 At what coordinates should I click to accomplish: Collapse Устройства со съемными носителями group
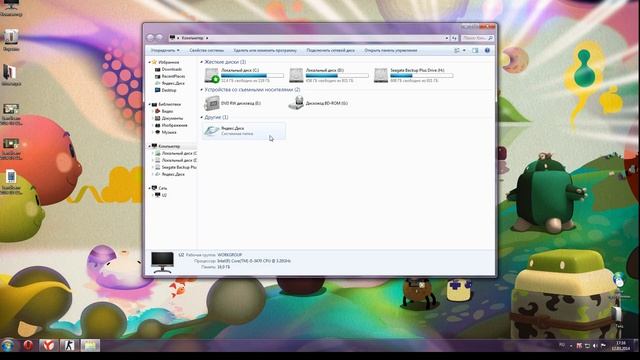[202, 89]
